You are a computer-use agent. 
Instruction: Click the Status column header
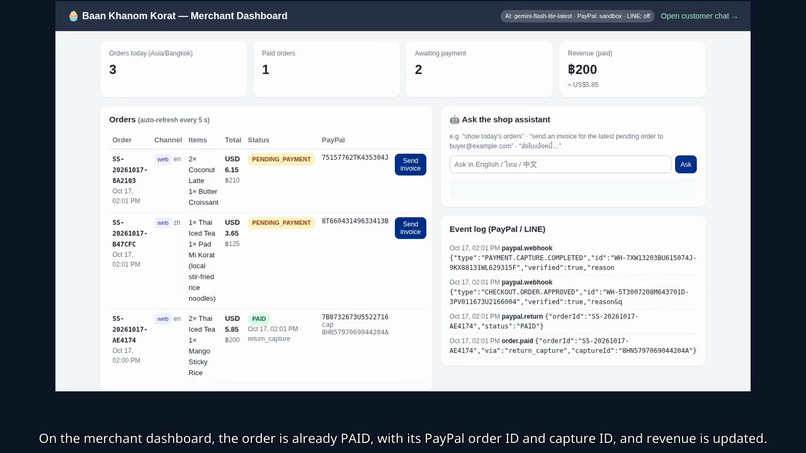[258, 140]
